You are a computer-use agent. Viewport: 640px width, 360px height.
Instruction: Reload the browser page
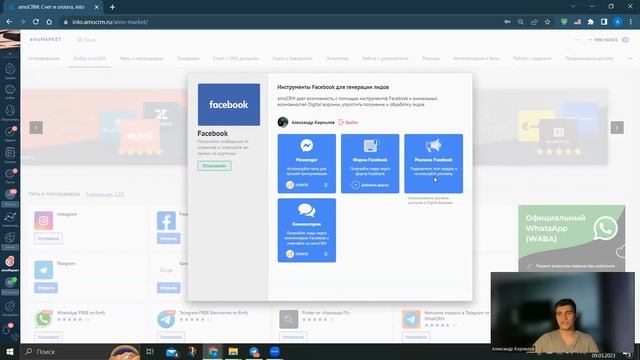[x=36, y=22]
